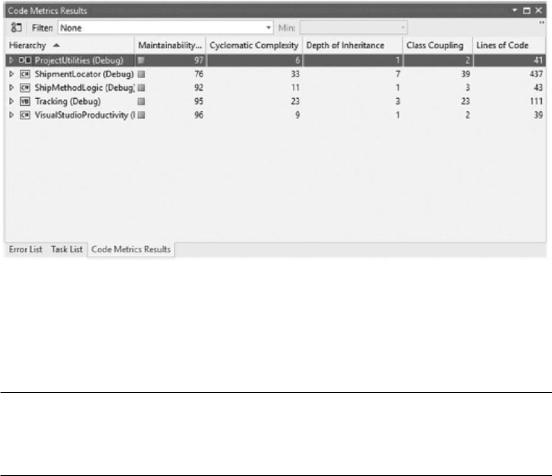Screen dimensions: 552x476
Task: Click maintainability value 95 for Tracking
Action: (x=199, y=101)
